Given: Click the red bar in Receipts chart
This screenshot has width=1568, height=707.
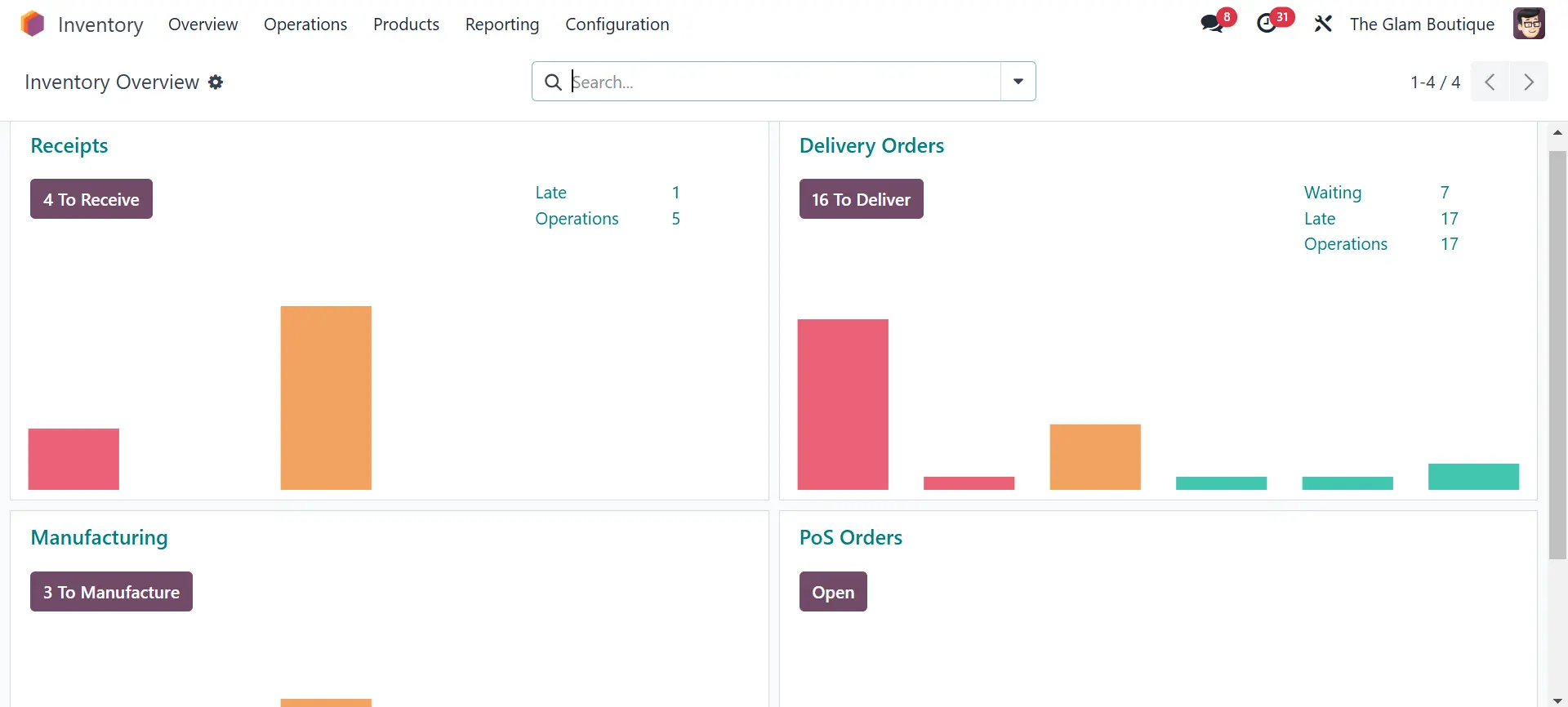Looking at the screenshot, I should 73,459.
